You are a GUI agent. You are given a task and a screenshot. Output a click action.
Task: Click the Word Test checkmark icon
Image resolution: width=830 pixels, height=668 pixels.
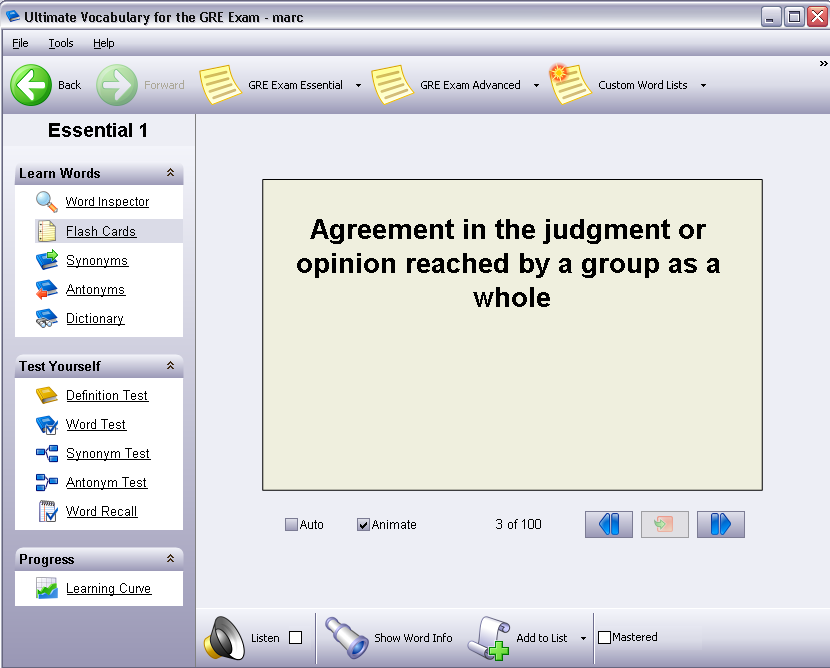tap(47, 425)
